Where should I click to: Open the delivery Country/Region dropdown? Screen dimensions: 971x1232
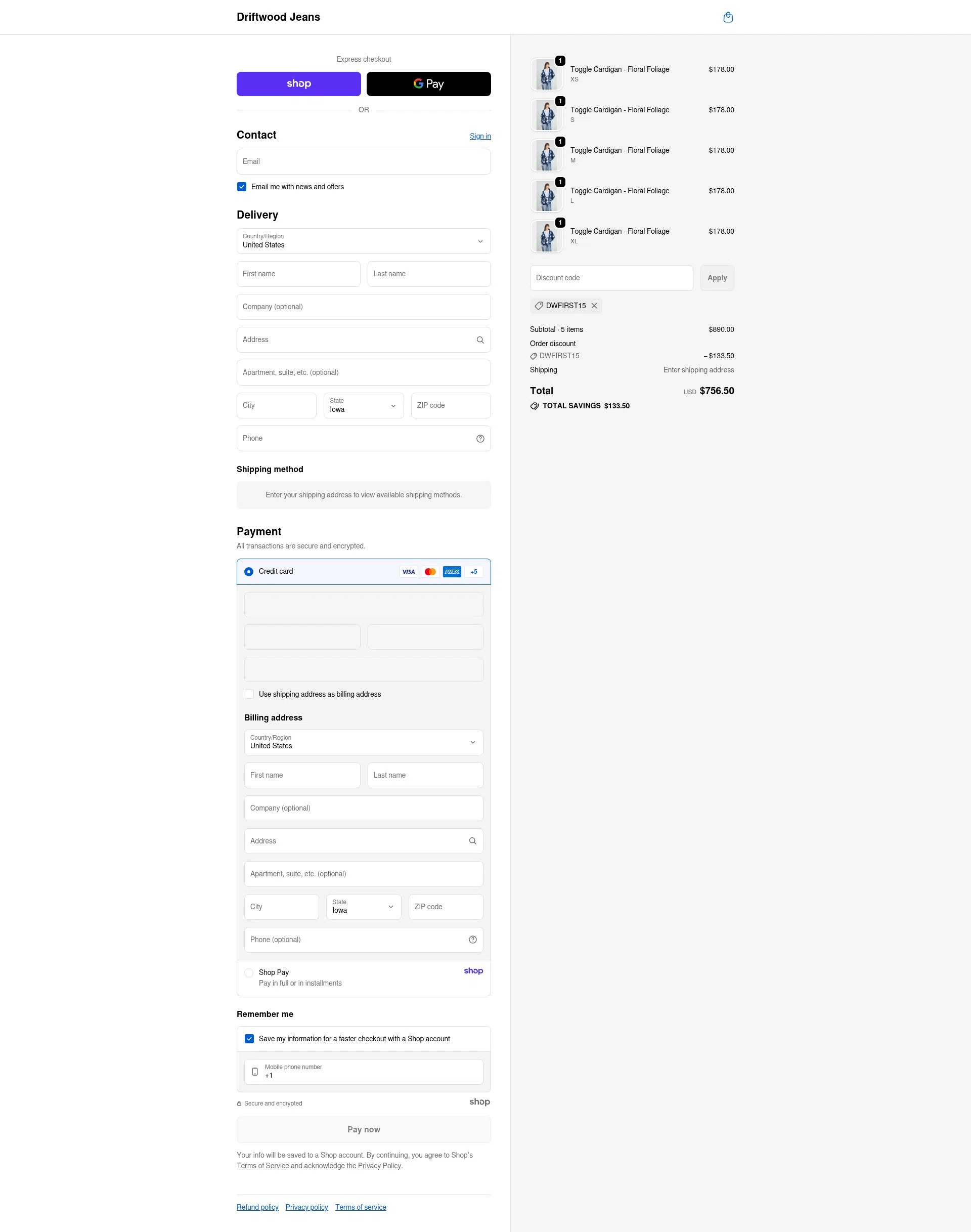click(x=363, y=241)
